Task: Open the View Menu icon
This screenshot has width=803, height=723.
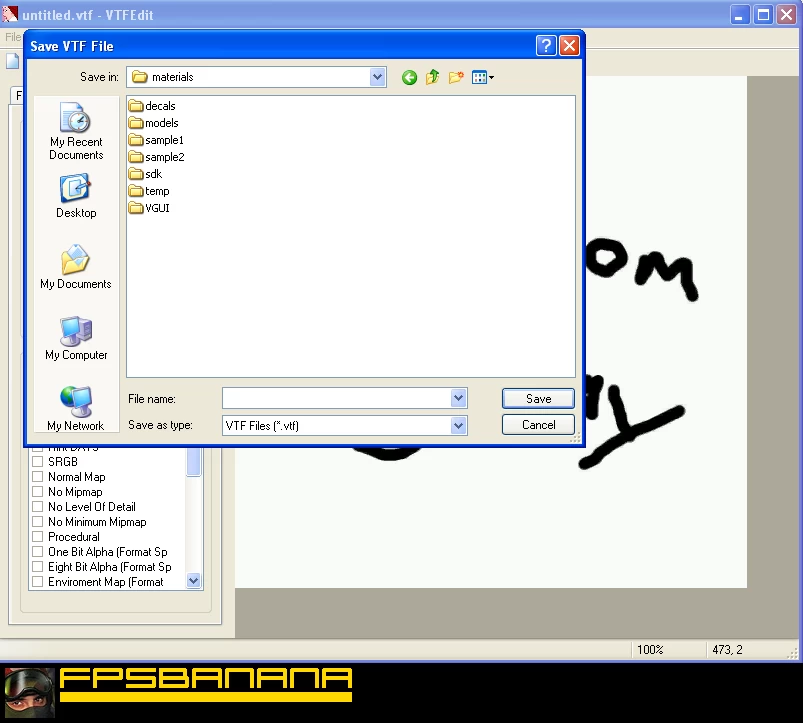Action: click(x=482, y=77)
